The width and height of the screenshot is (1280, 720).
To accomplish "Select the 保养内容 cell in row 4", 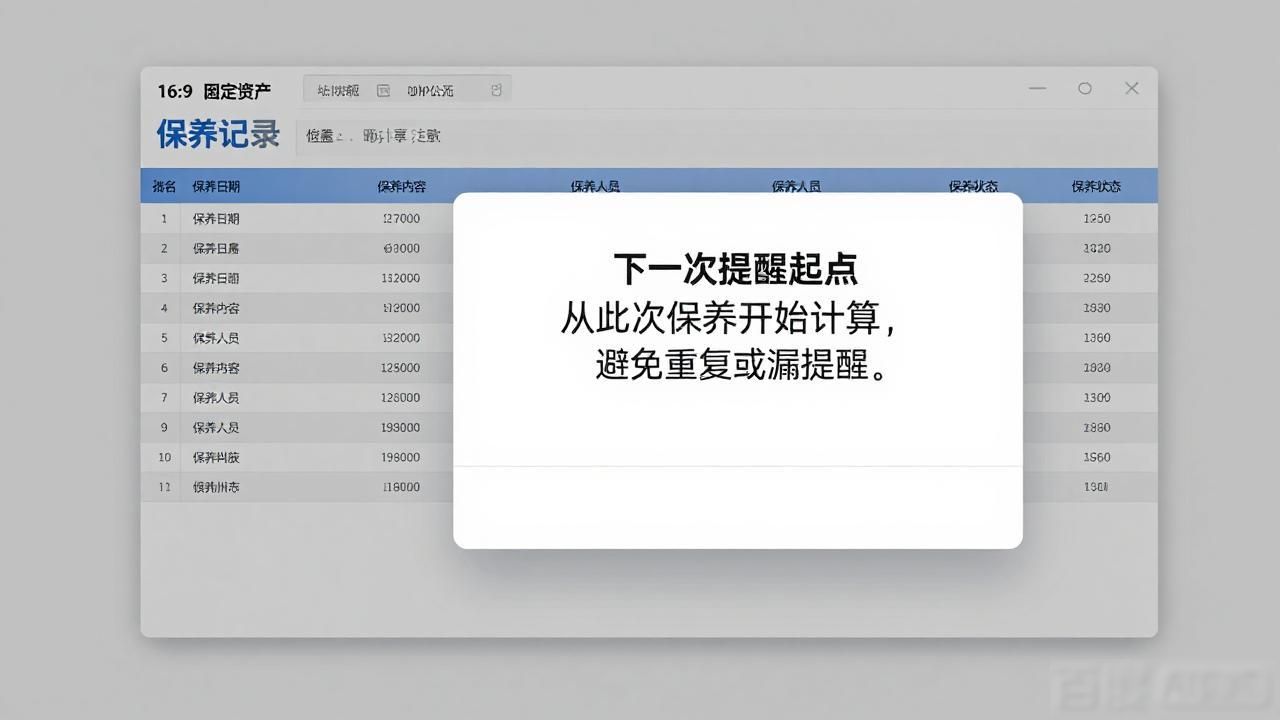I will pos(216,308).
